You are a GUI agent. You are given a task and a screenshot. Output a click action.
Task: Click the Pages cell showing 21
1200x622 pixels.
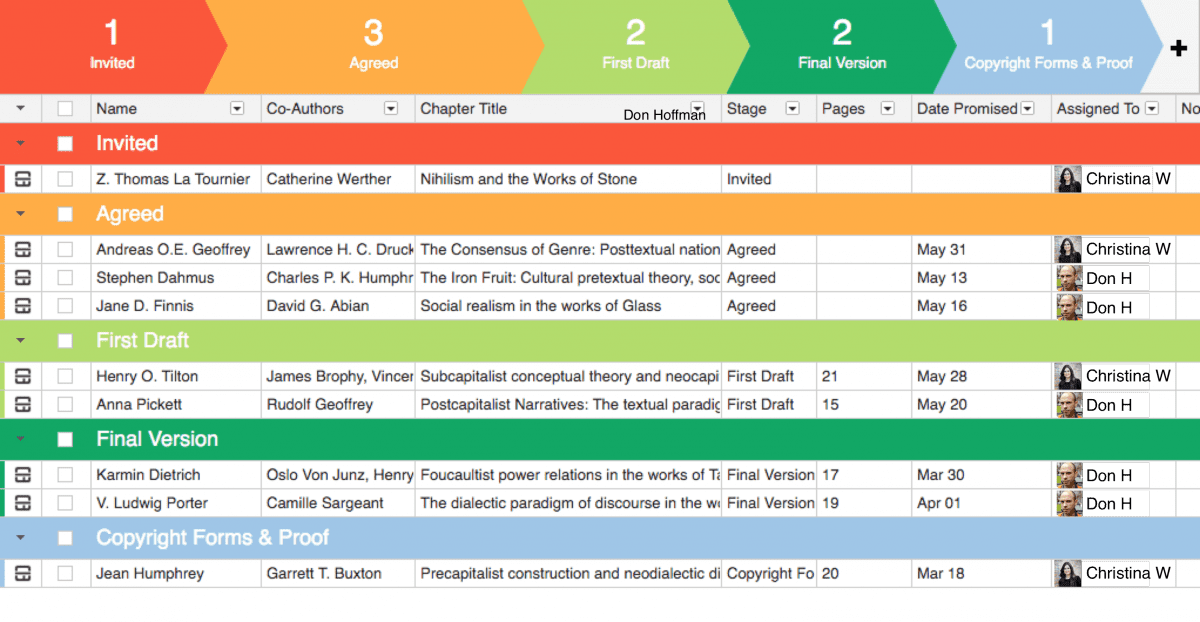(863, 376)
